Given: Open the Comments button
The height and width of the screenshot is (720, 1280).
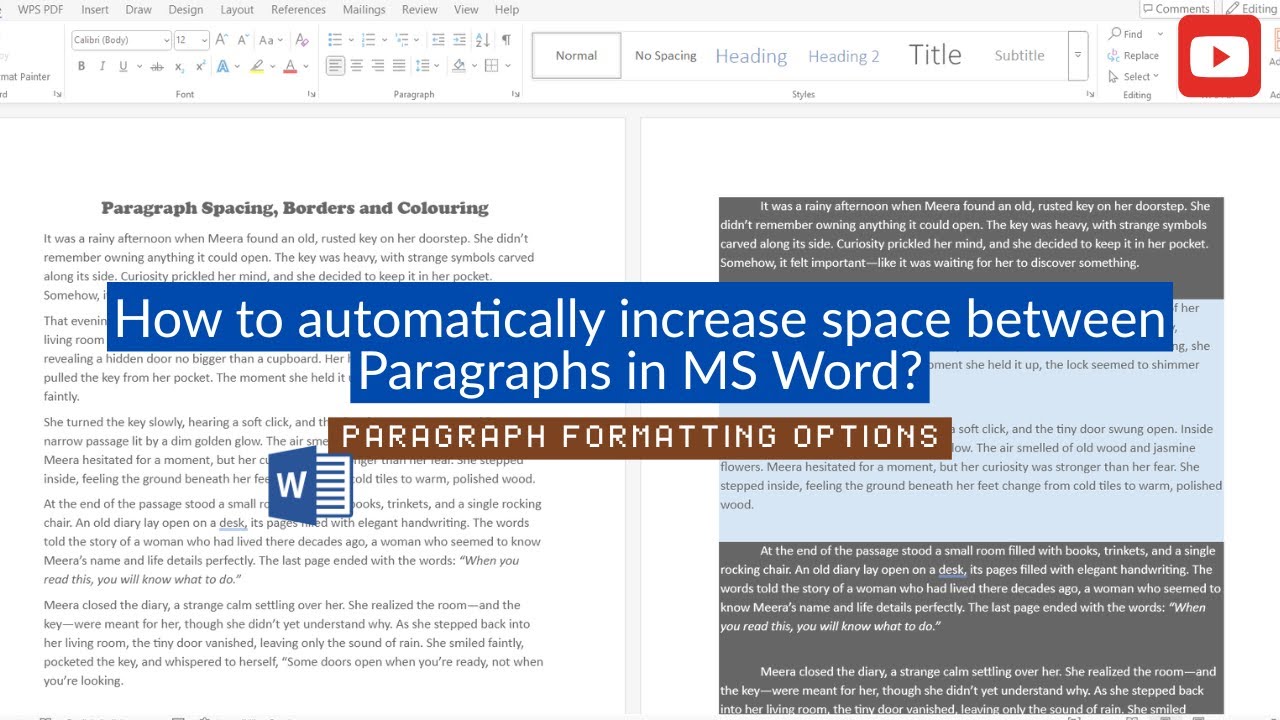Looking at the screenshot, I should (x=1175, y=8).
